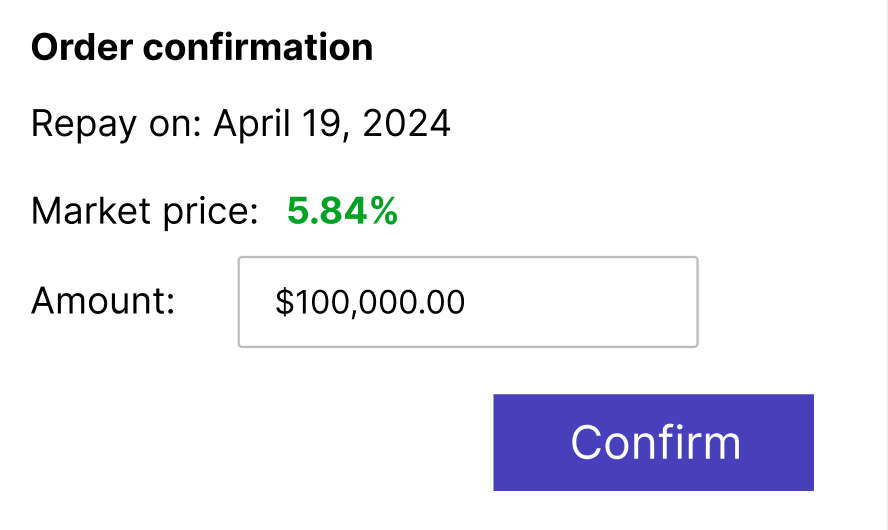Click the green 5.84% market price
Viewport: 888px width, 530px height.
coord(342,211)
